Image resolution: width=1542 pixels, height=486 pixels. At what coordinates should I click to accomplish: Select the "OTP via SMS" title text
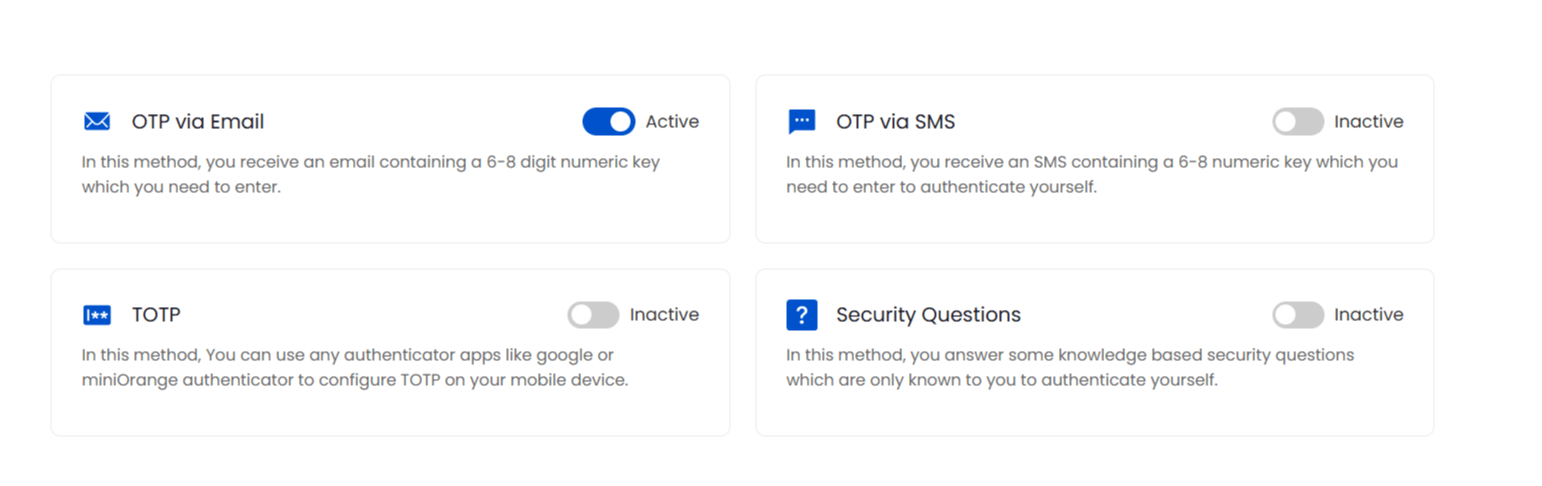point(895,122)
